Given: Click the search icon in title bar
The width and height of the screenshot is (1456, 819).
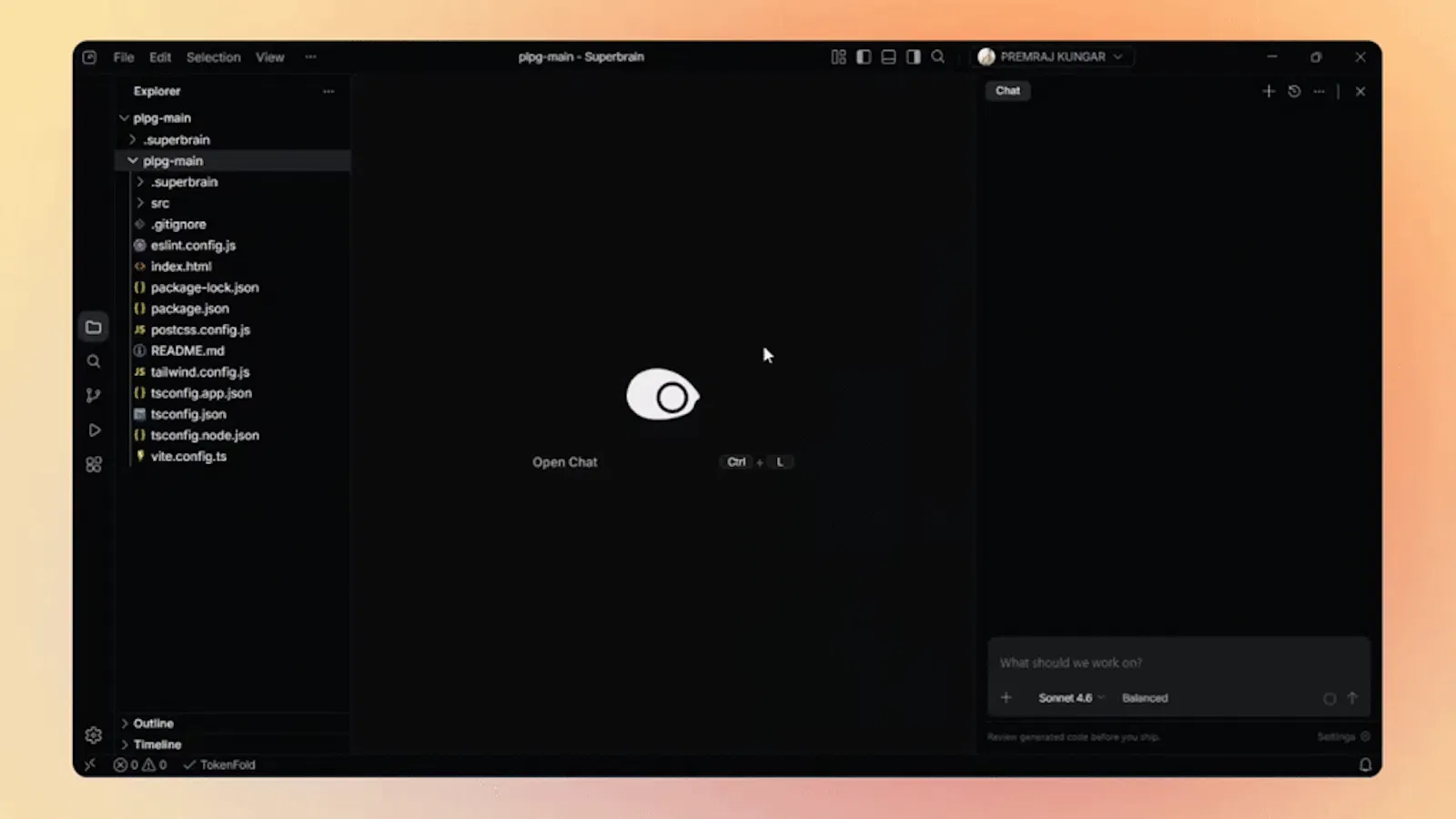Looking at the screenshot, I should point(937,56).
